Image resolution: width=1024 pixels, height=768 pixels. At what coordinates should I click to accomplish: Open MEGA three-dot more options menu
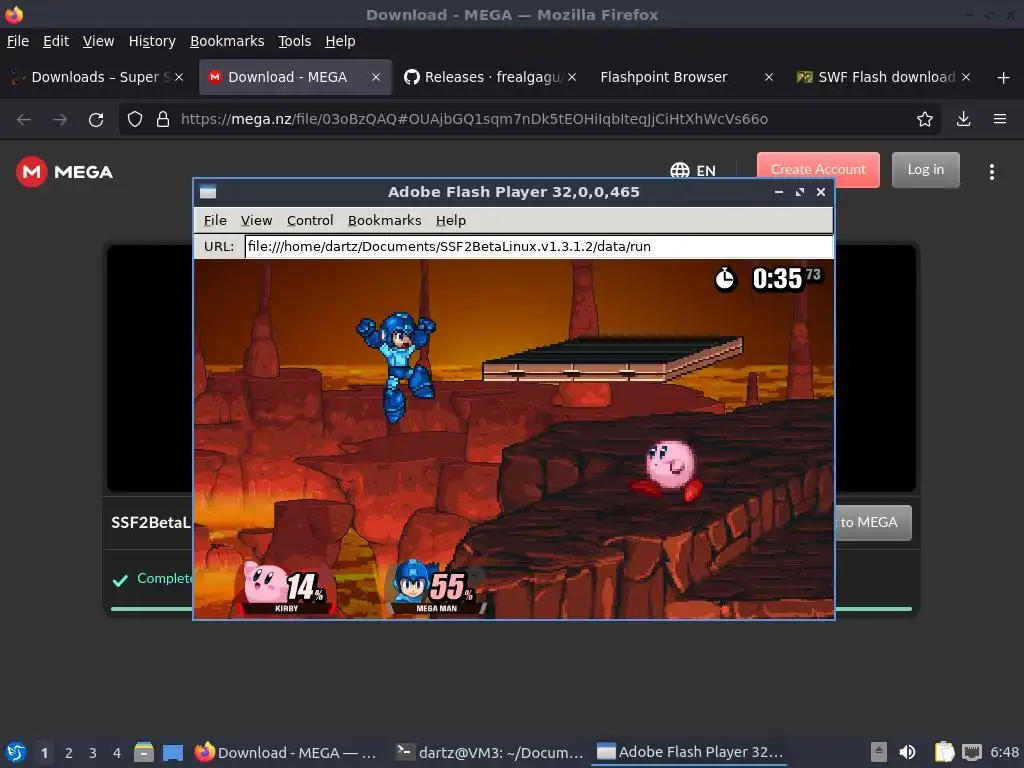pos(991,172)
